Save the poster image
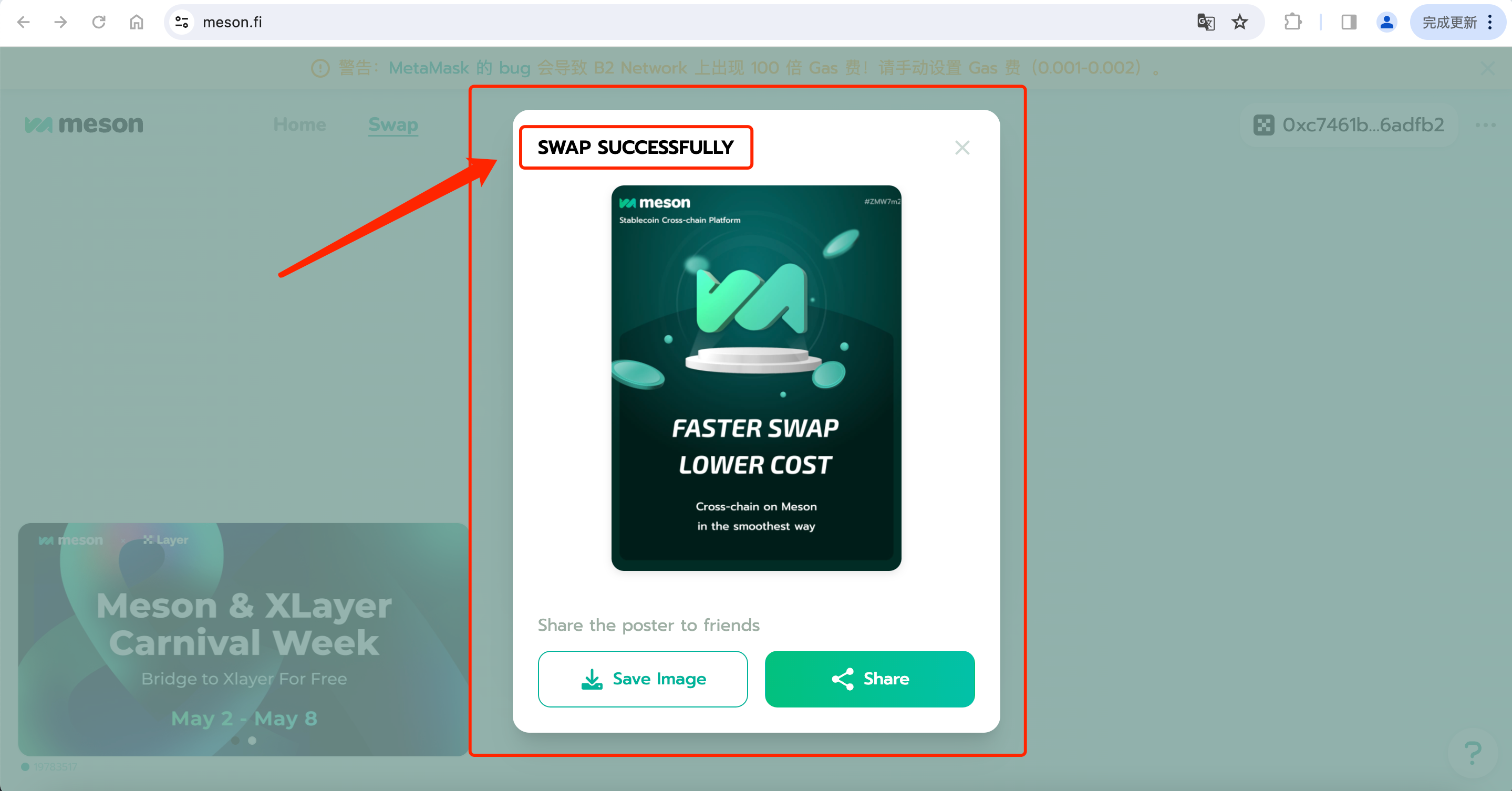This screenshot has width=1512, height=791. click(x=643, y=679)
